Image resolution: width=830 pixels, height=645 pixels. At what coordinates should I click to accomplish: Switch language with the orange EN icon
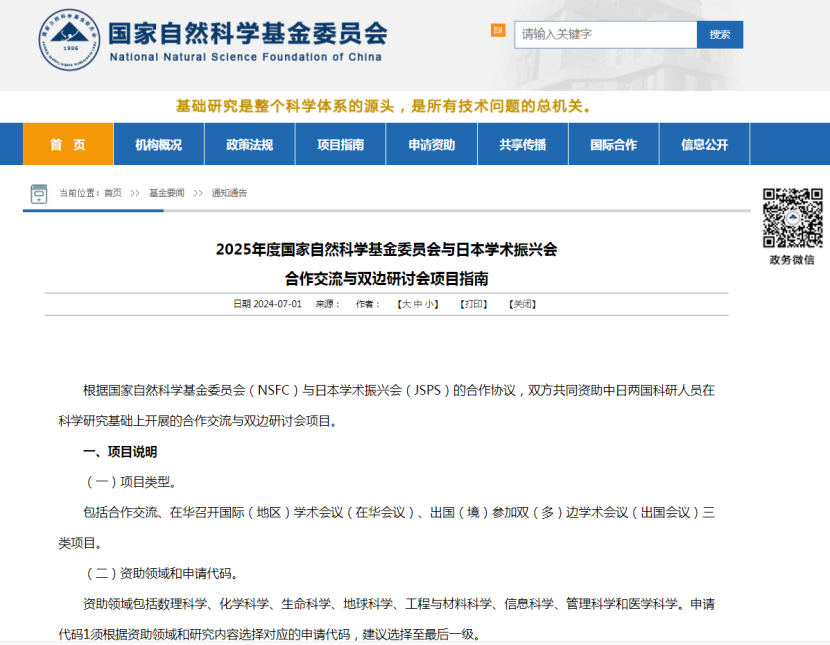click(498, 31)
